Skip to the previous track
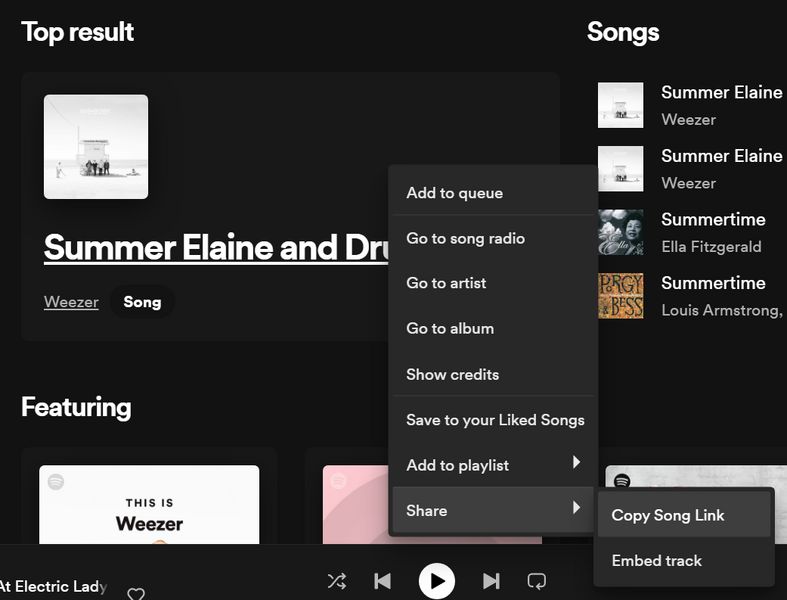Viewport: 787px width, 600px height. (x=382, y=581)
